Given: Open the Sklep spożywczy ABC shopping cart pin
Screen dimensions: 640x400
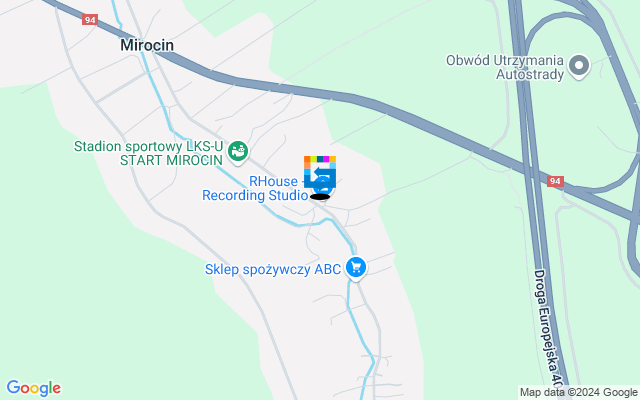Looking at the screenshot, I should click(x=356, y=268).
